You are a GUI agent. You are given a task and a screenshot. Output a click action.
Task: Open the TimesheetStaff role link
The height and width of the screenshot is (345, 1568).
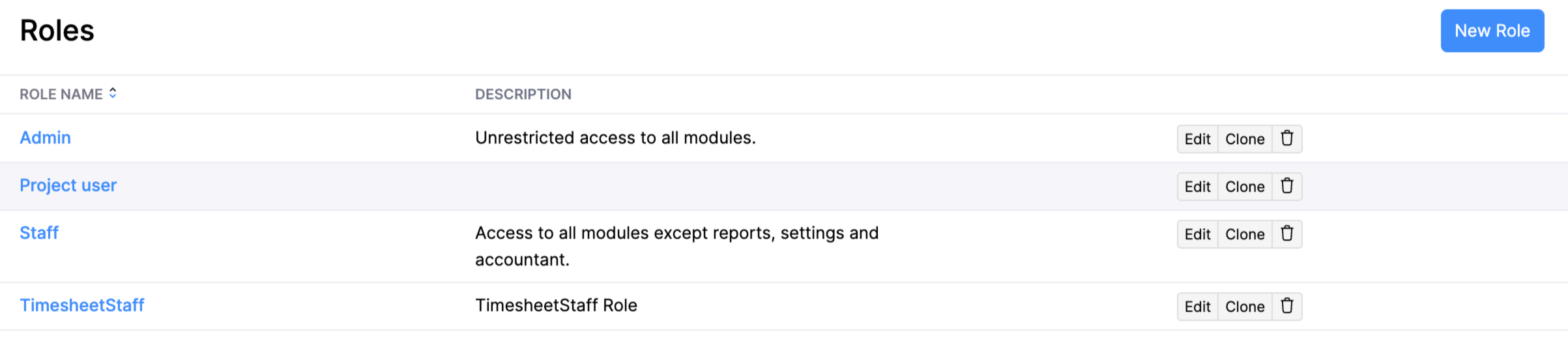coord(82,305)
